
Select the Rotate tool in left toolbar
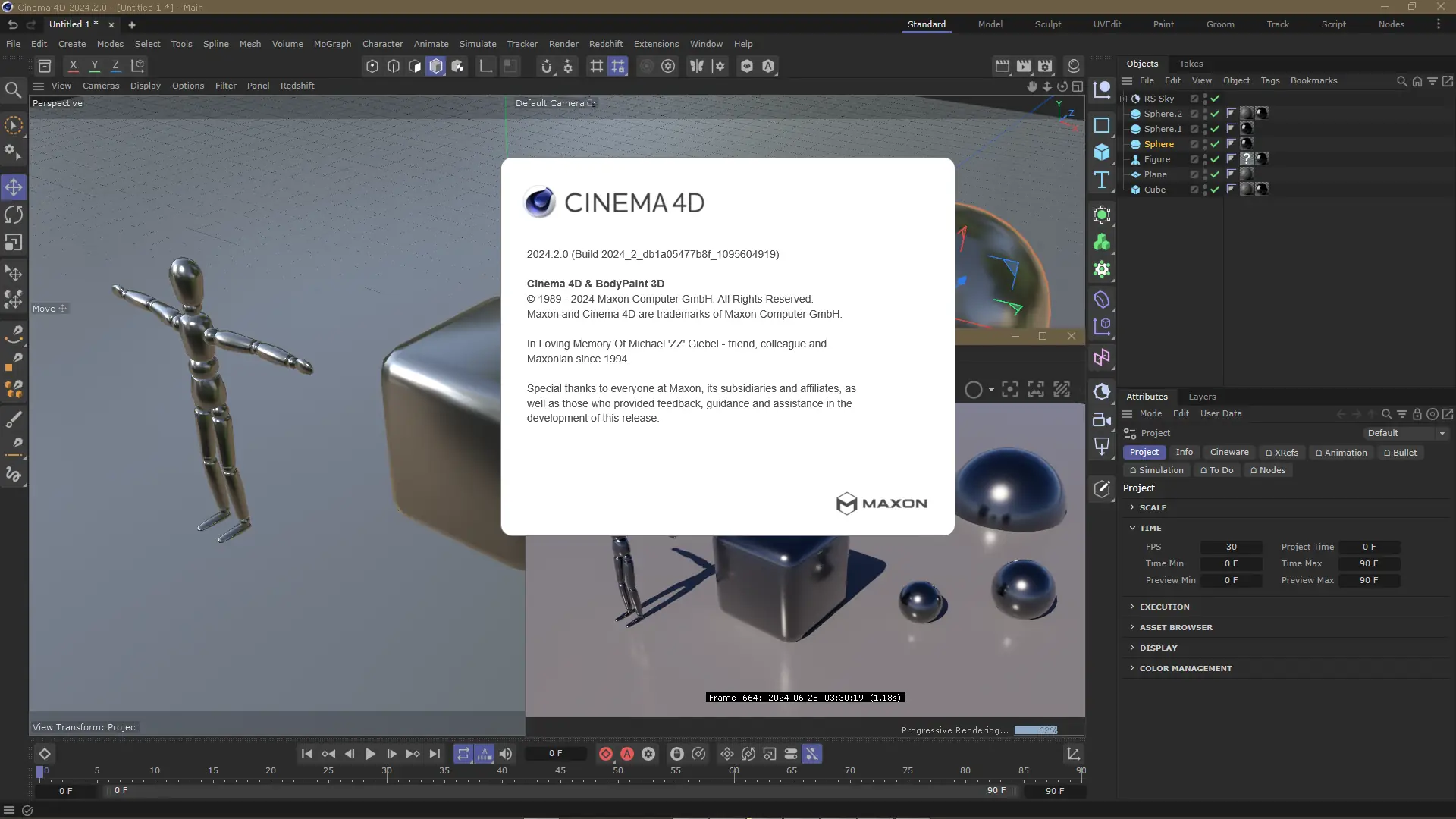click(x=14, y=215)
